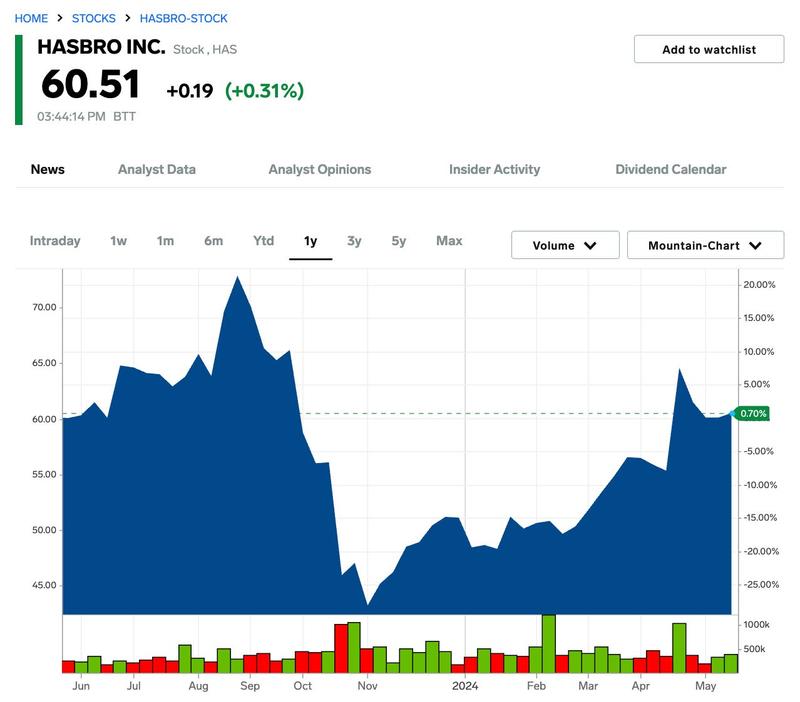Click the 03:44:14 PM timestamp
Image resolution: width=800 pixels, height=702 pixels.
pos(71,117)
